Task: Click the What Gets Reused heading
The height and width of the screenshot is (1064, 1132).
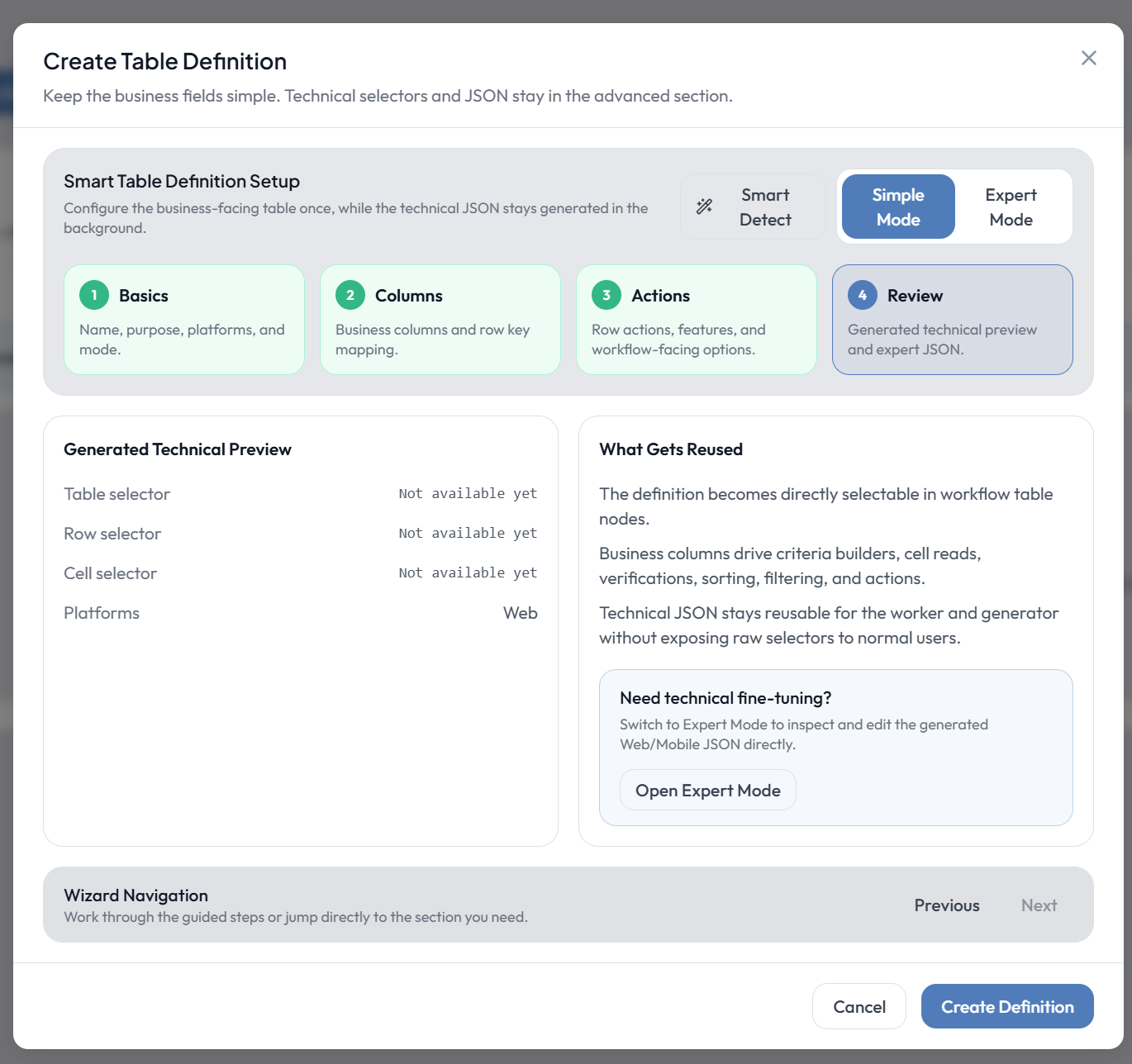Action: pyautogui.click(x=671, y=449)
